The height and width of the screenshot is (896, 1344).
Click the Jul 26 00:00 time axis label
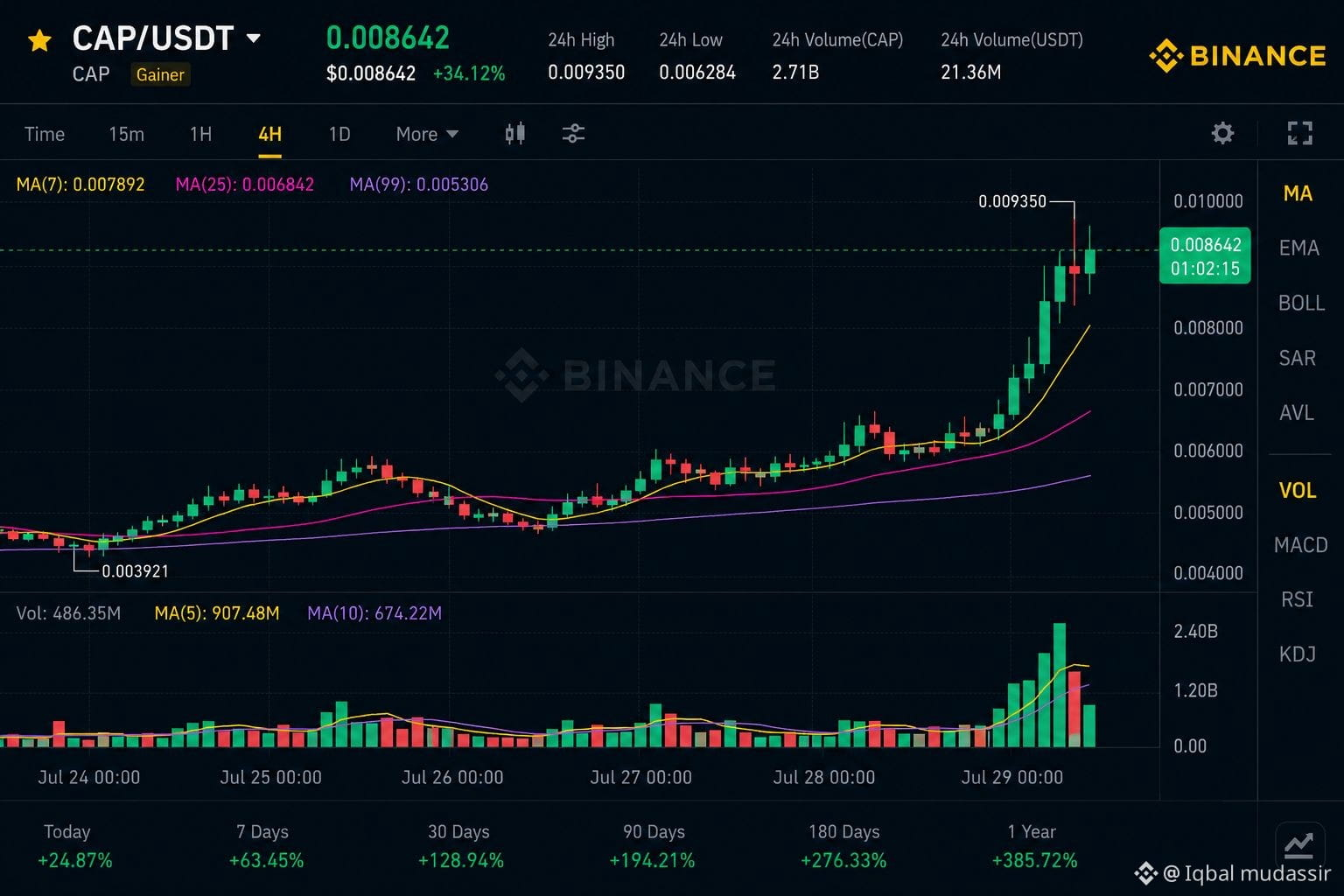click(x=452, y=777)
